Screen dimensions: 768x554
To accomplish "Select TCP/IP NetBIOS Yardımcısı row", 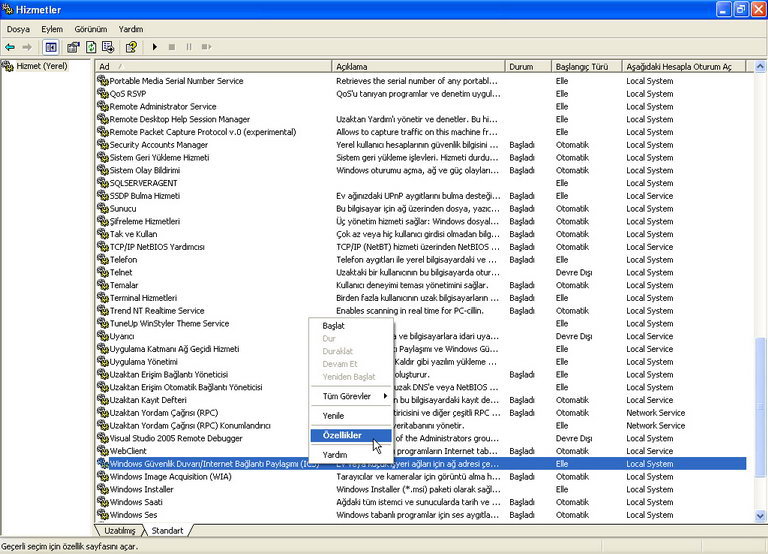I will click(x=421, y=246).
